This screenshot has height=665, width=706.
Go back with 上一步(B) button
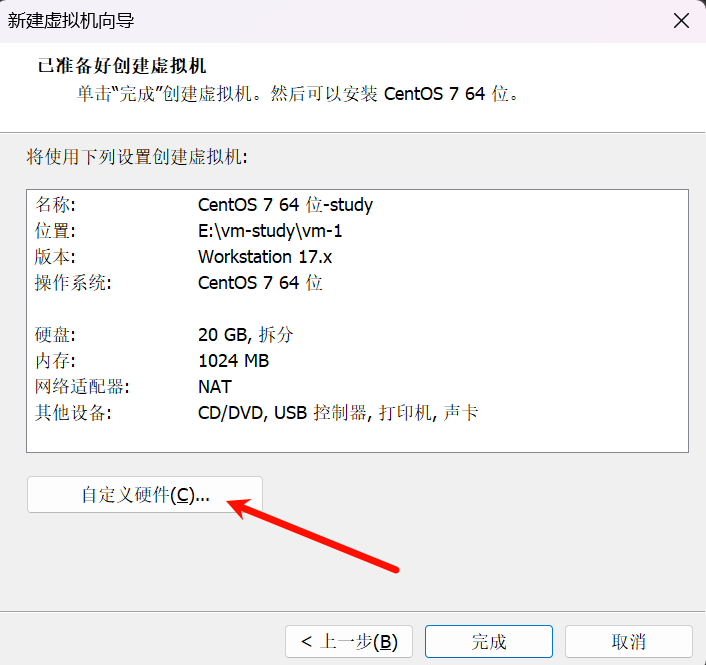point(349,641)
